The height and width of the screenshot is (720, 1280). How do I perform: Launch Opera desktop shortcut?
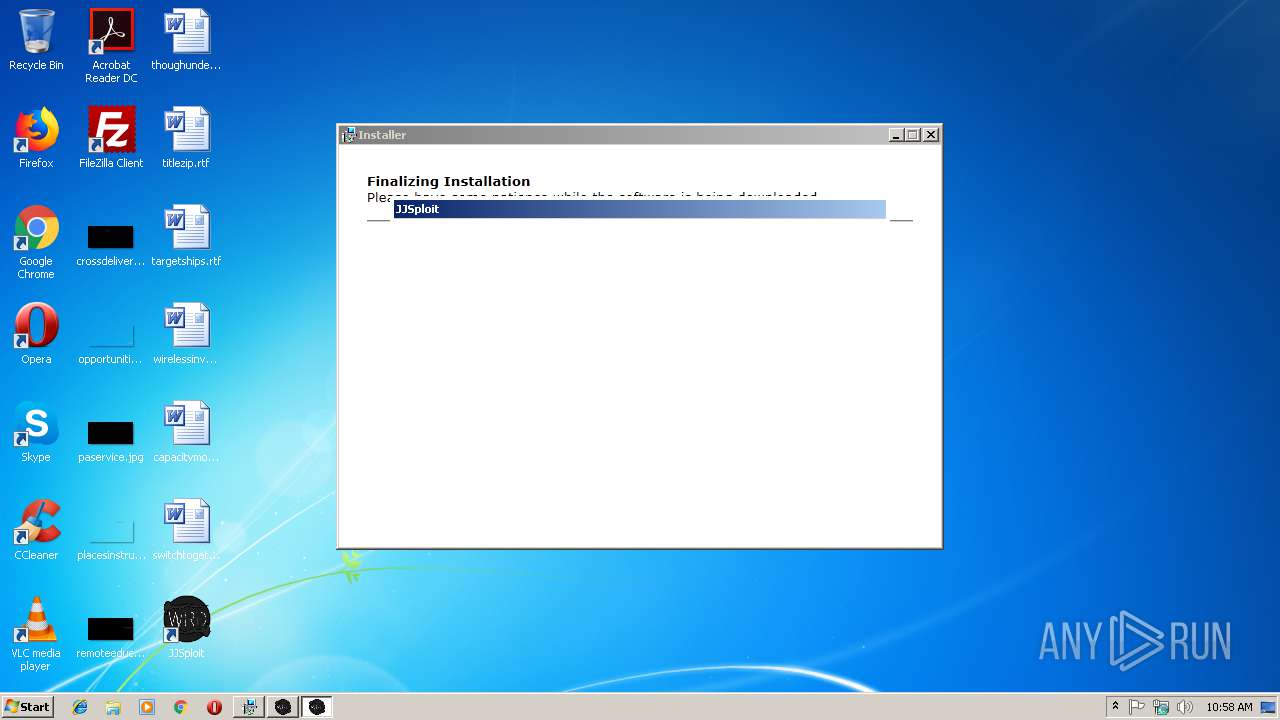[x=36, y=334]
